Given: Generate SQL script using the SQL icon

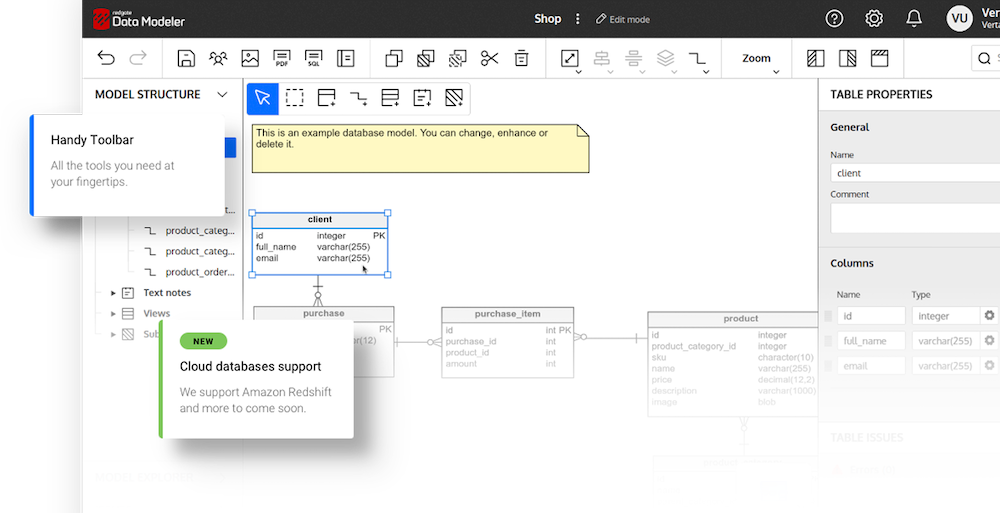Looking at the screenshot, I should 313,58.
